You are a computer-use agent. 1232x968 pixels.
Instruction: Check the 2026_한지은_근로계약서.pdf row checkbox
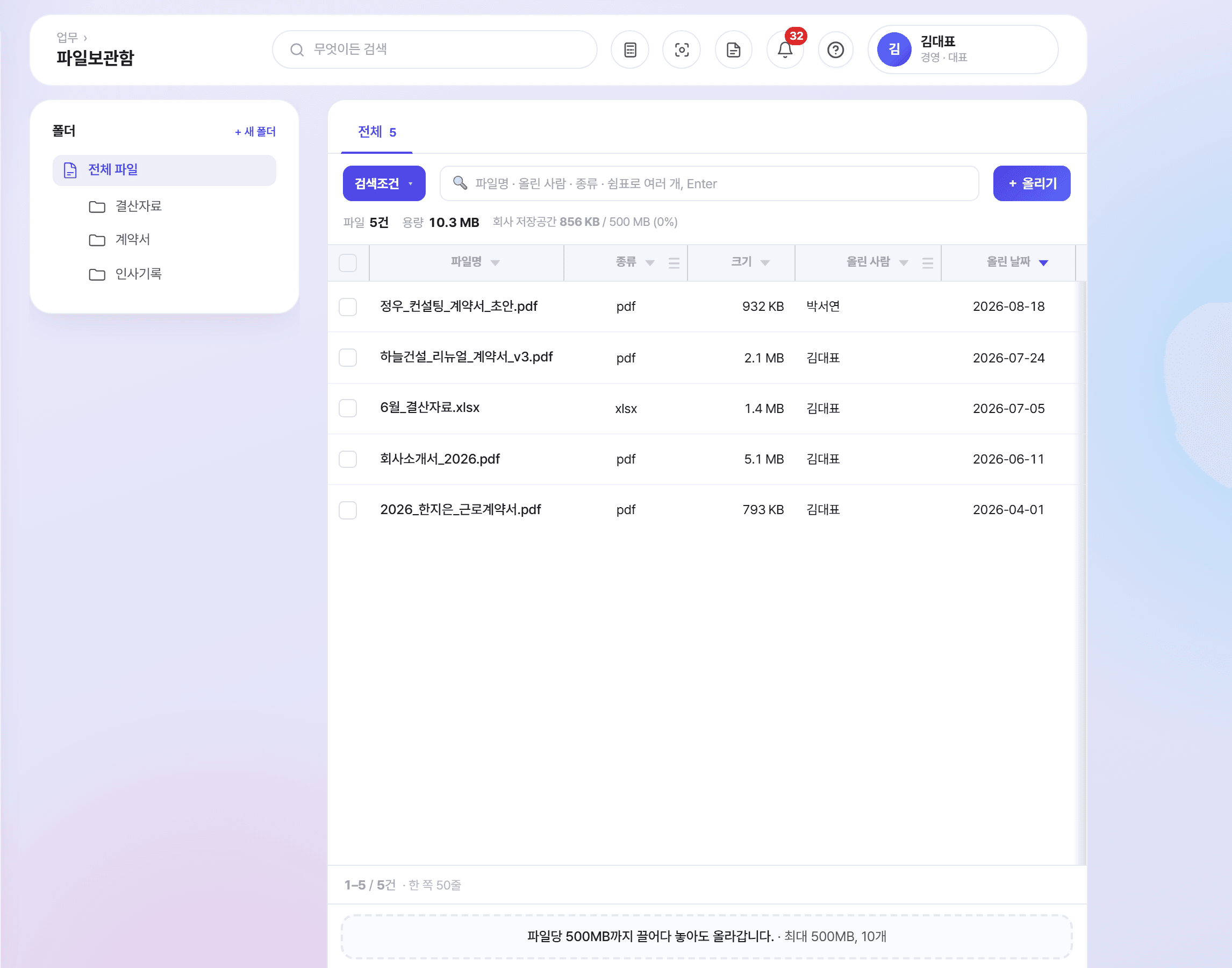347,509
